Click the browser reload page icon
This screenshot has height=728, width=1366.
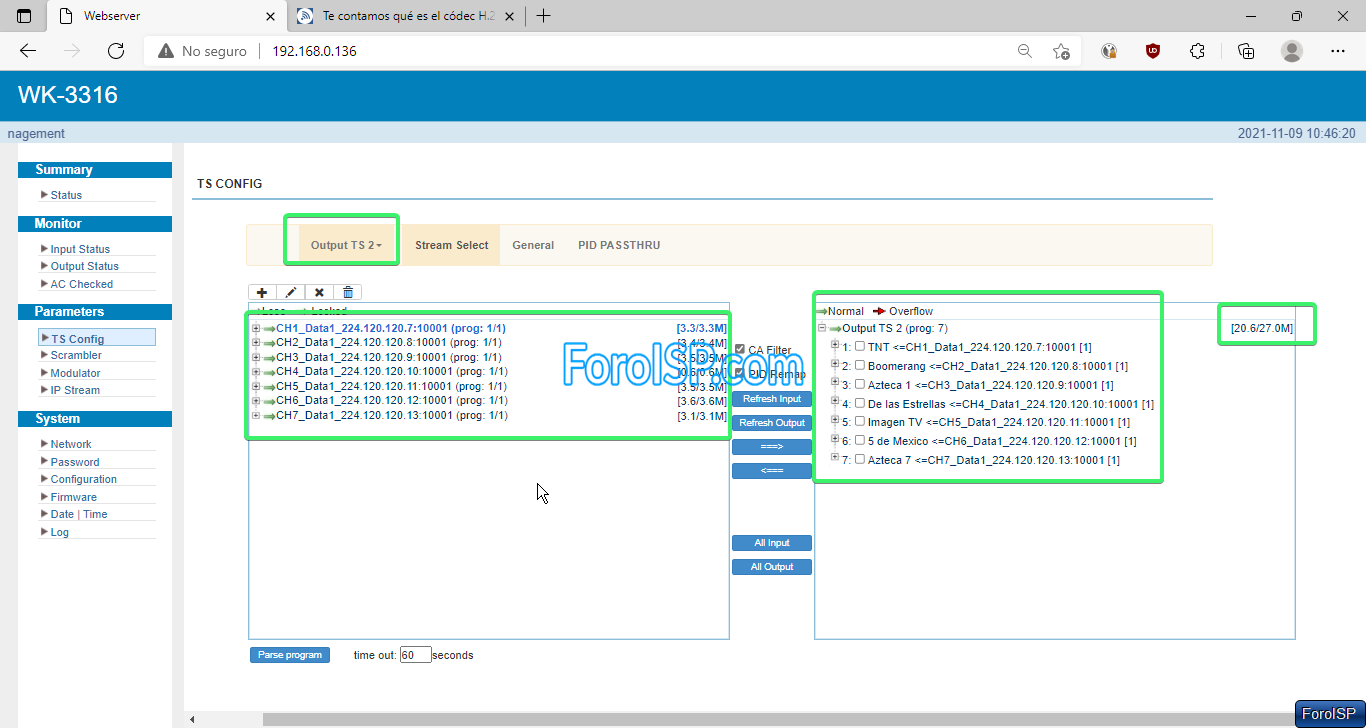pos(116,51)
